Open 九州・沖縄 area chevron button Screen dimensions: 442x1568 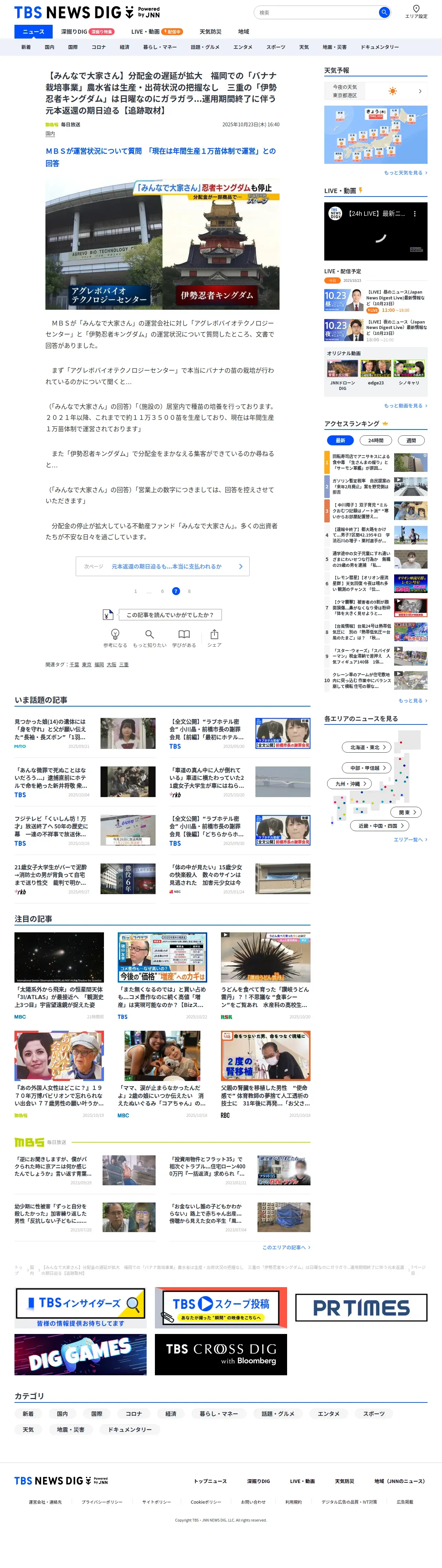350,783
